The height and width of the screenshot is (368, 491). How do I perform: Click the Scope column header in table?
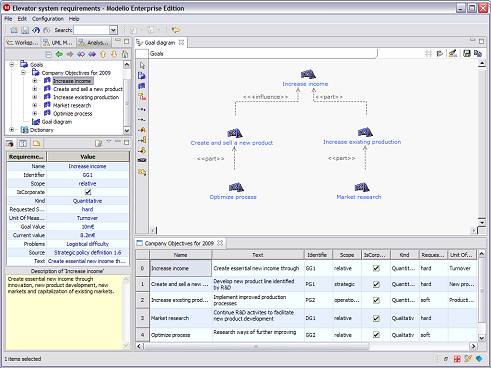(x=347, y=255)
